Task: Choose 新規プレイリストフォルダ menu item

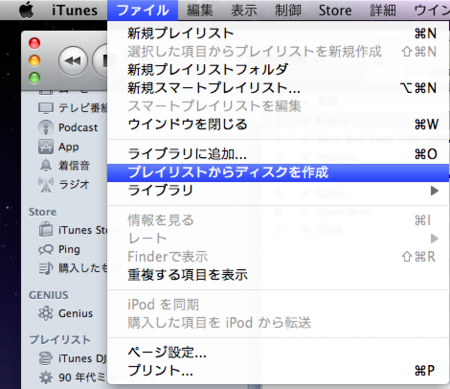Action: pyautogui.click(x=278, y=69)
